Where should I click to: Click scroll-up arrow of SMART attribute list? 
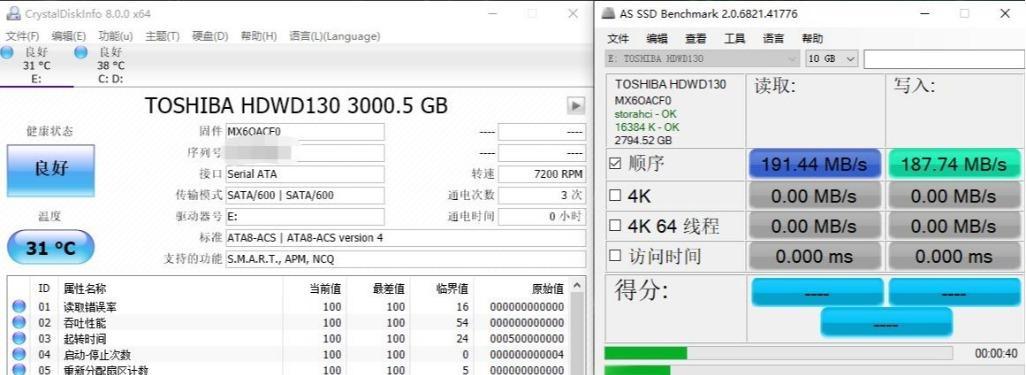(x=576, y=286)
